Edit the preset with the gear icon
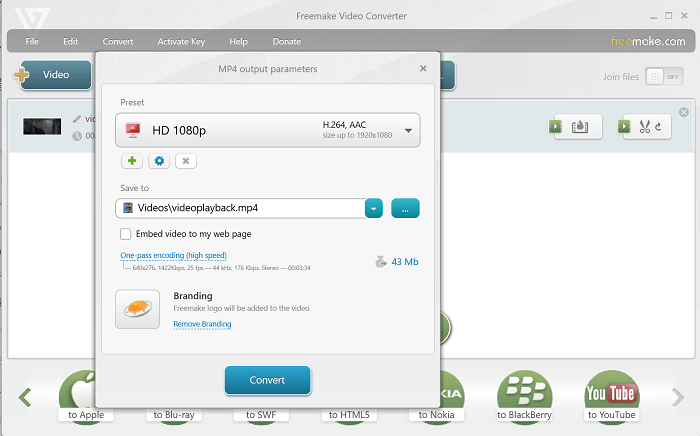Screen dimensions: 700x436 click(x=159, y=161)
